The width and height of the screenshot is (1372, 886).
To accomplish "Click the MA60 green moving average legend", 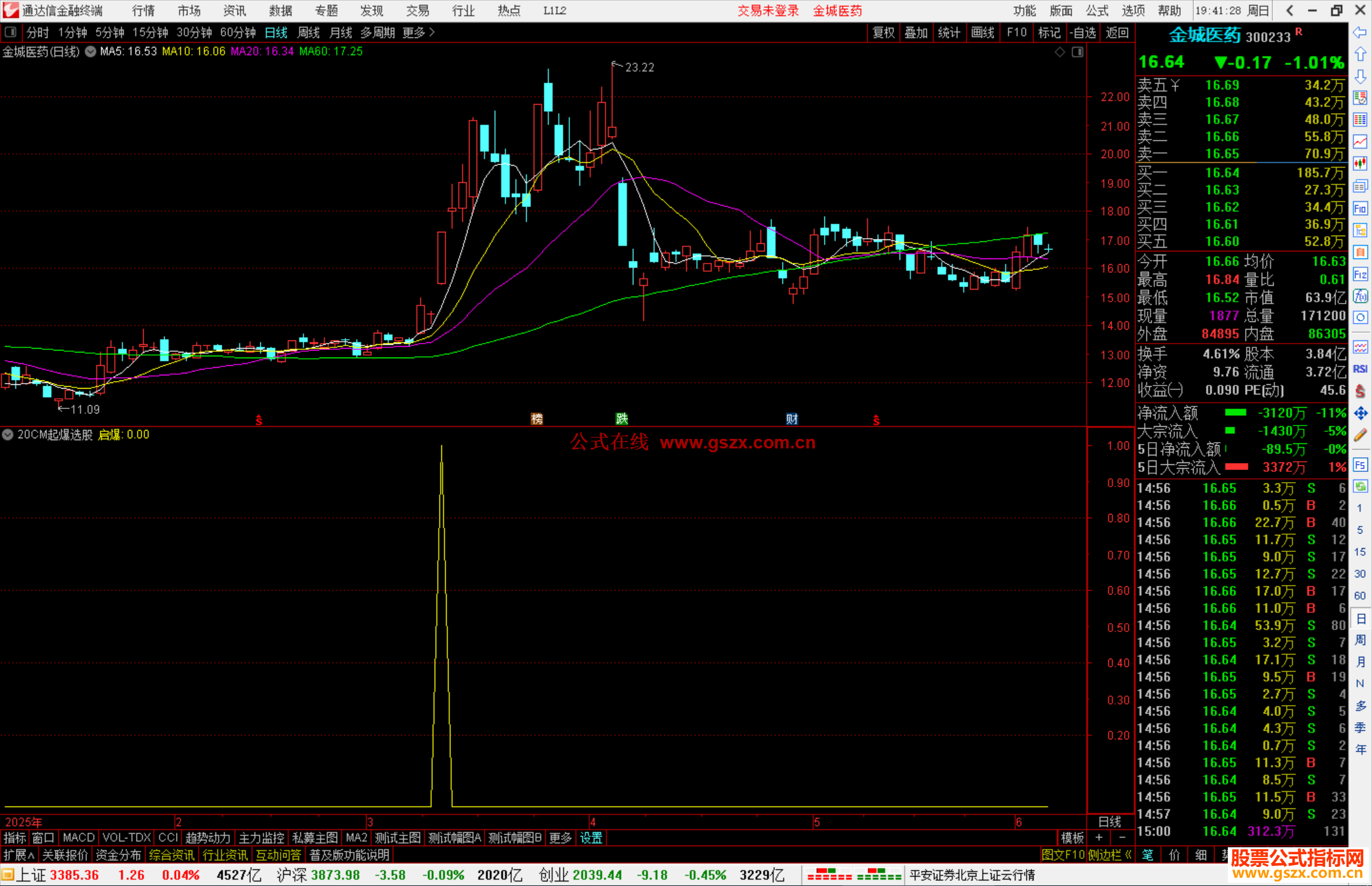I will click(331, 51).
